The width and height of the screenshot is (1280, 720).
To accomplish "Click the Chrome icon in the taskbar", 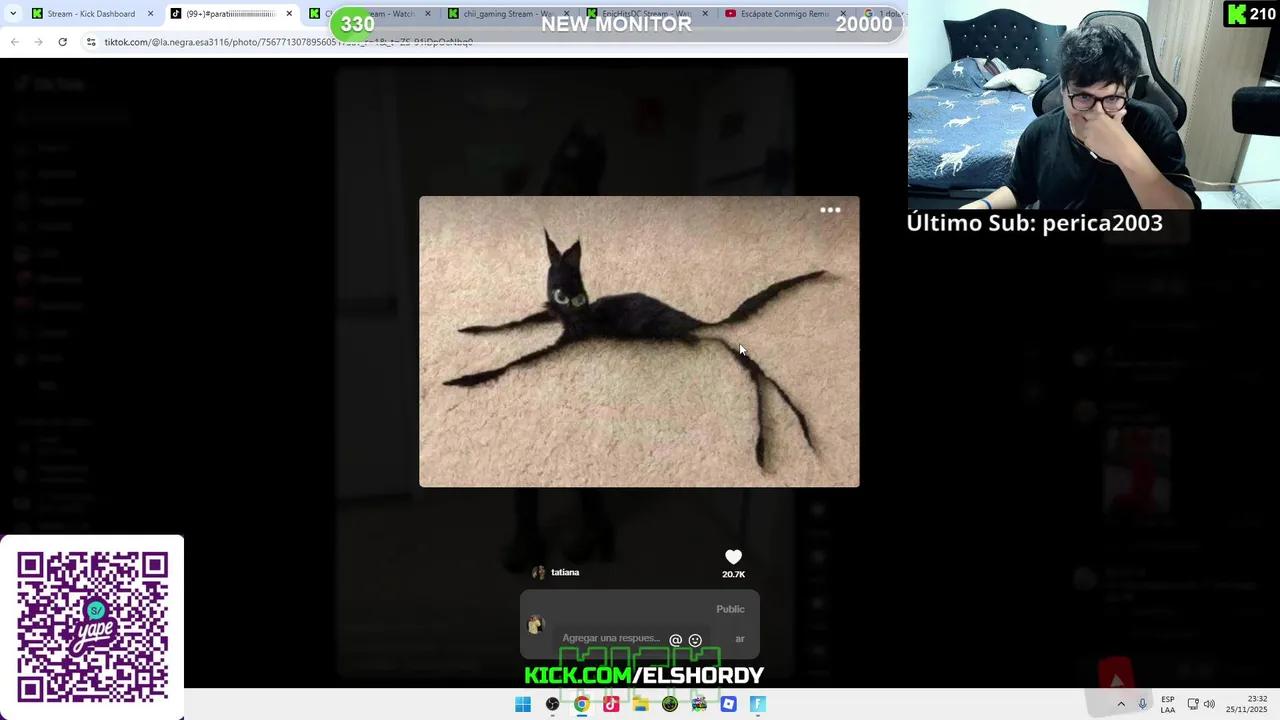I will click(x=581, y=704).
